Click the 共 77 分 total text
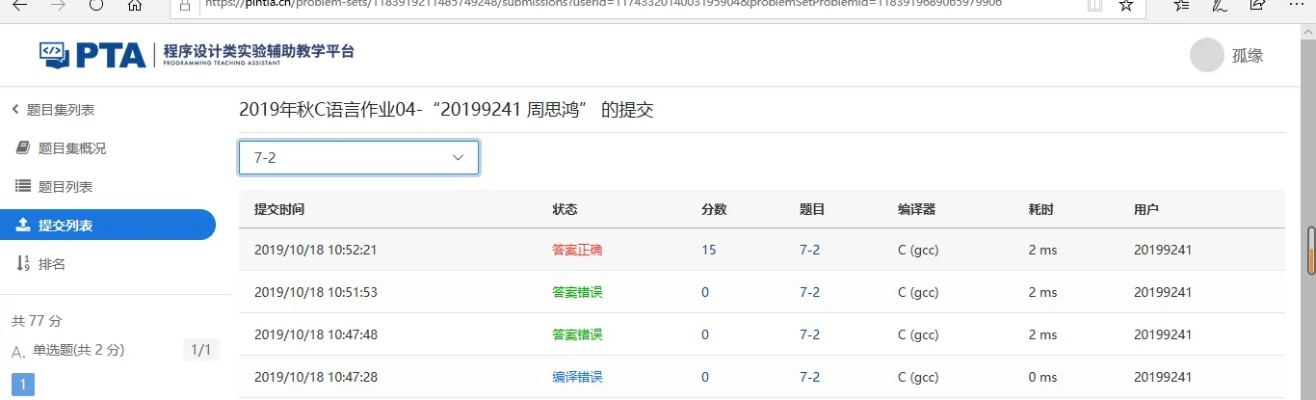 click(37, 321)
